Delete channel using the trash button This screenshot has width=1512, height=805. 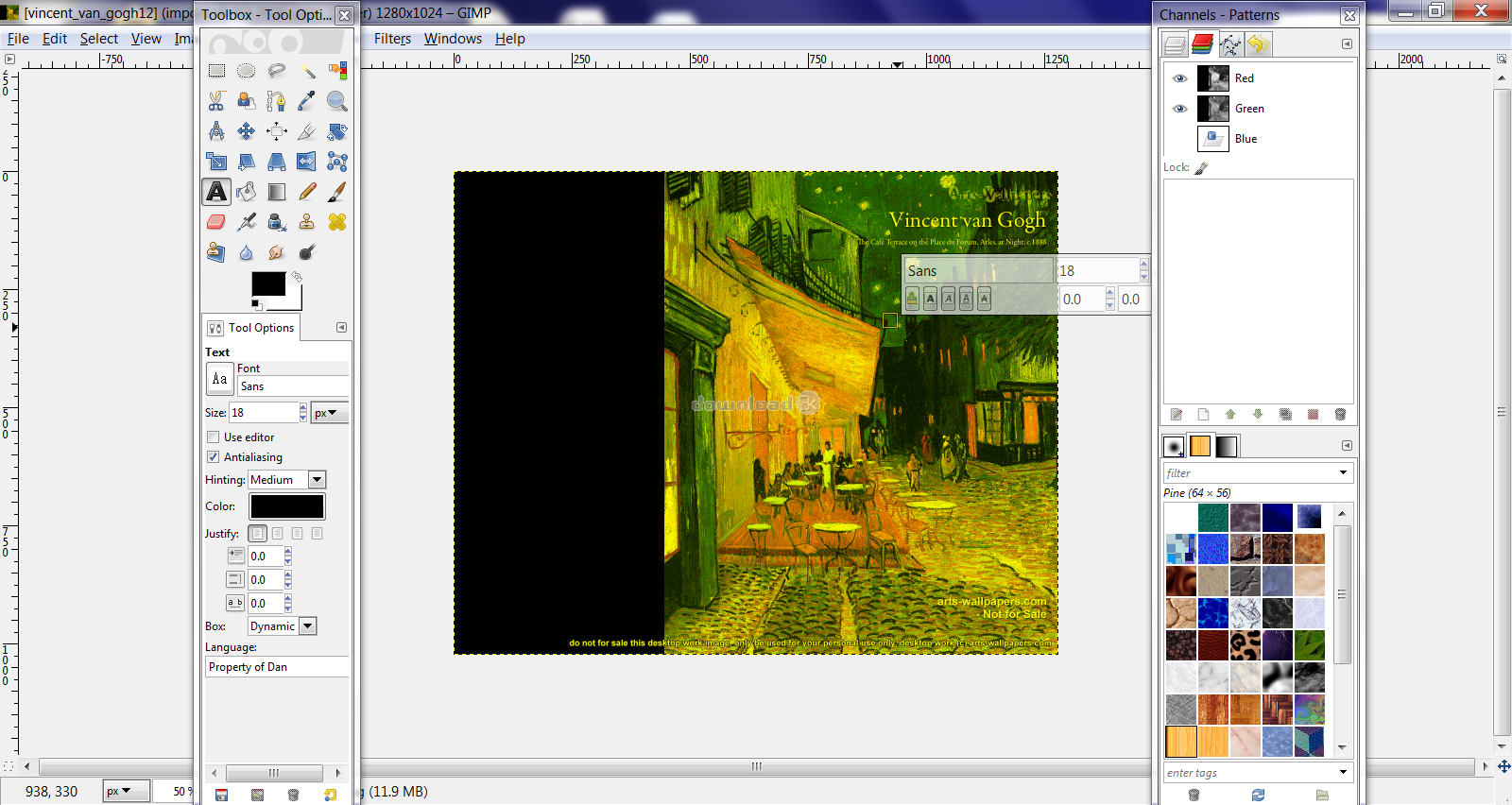pyautogui.click(x=1340, y=415)
